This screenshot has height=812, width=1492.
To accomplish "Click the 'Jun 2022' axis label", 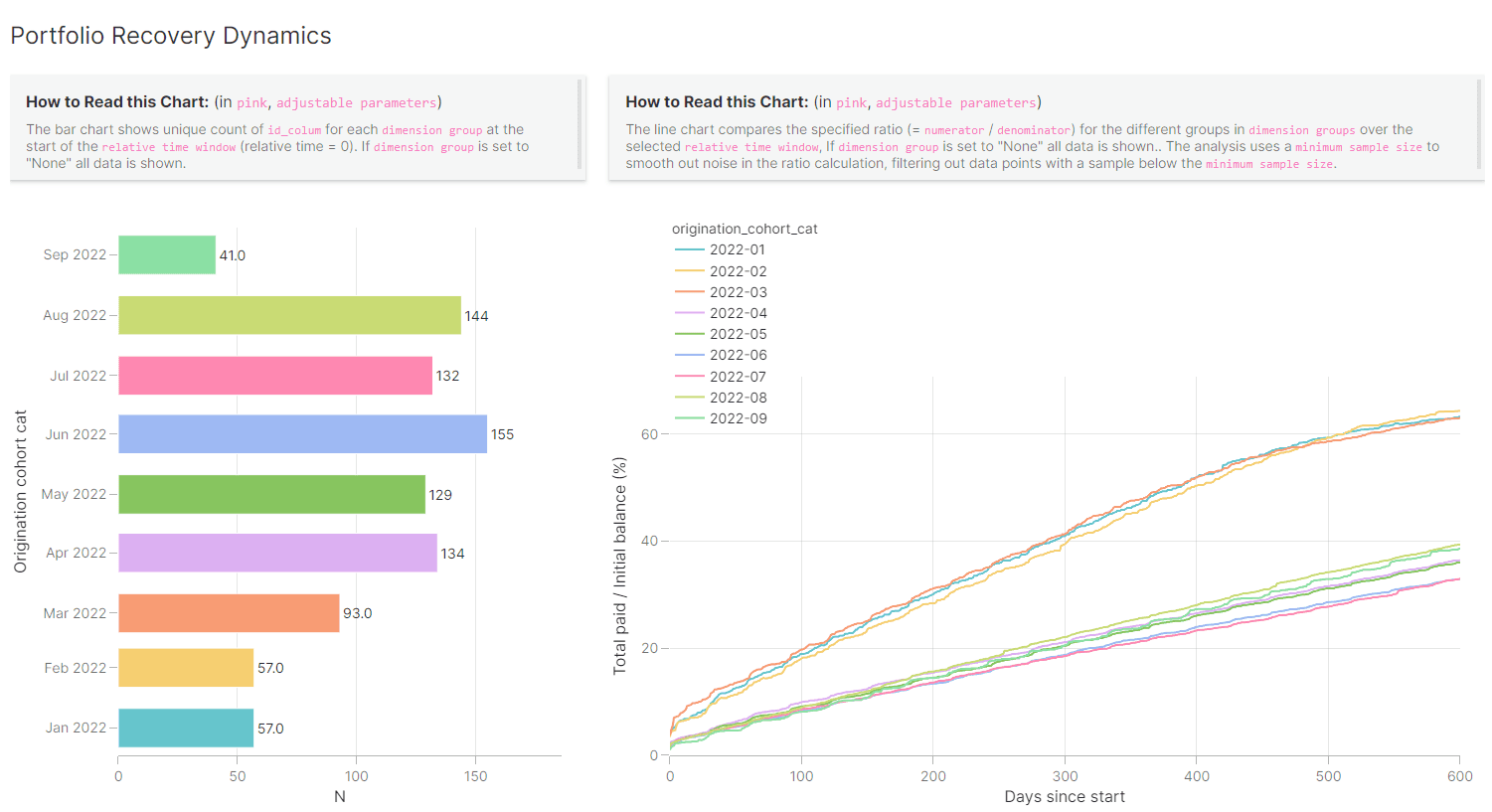I will click(76, 434).
